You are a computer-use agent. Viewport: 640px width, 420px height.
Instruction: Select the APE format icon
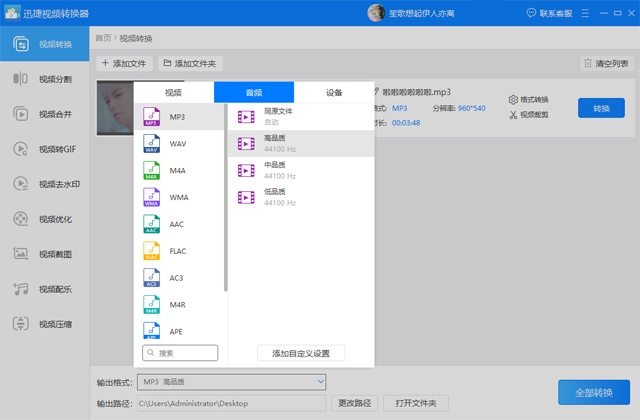(151, 331)
